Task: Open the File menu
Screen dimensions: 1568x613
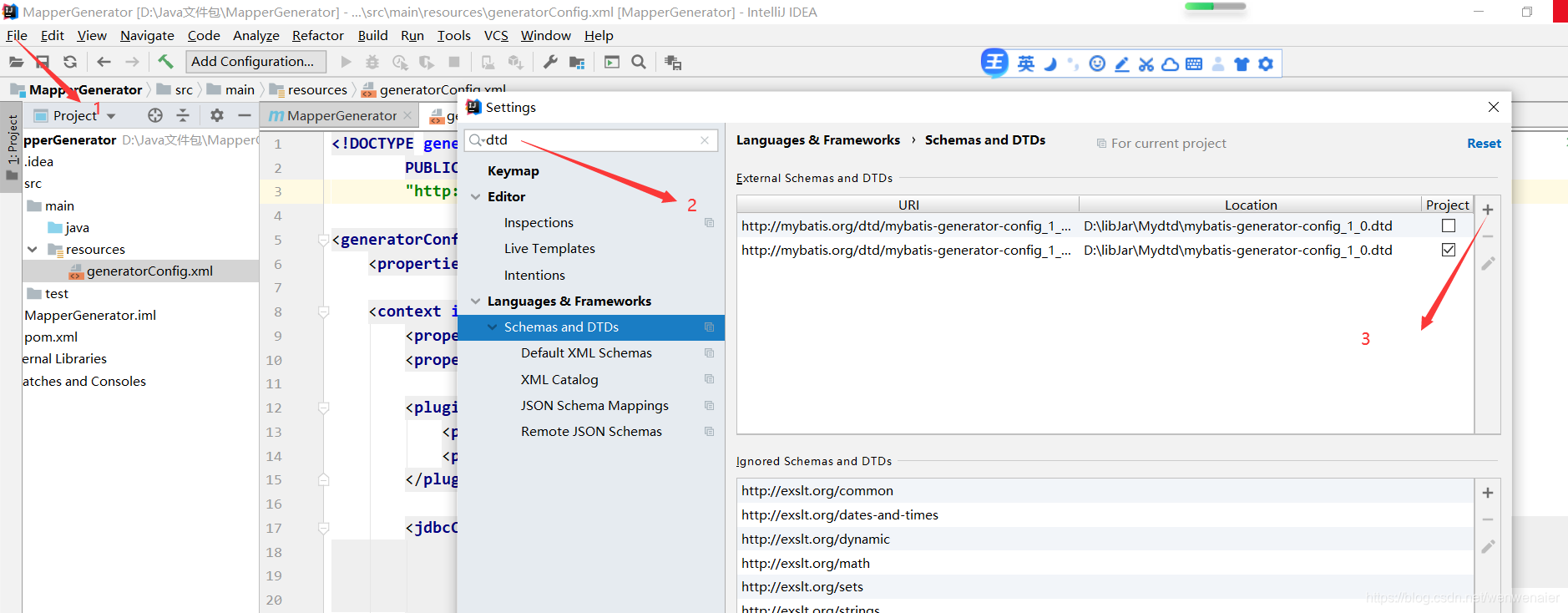Action: tap(17, 35)
